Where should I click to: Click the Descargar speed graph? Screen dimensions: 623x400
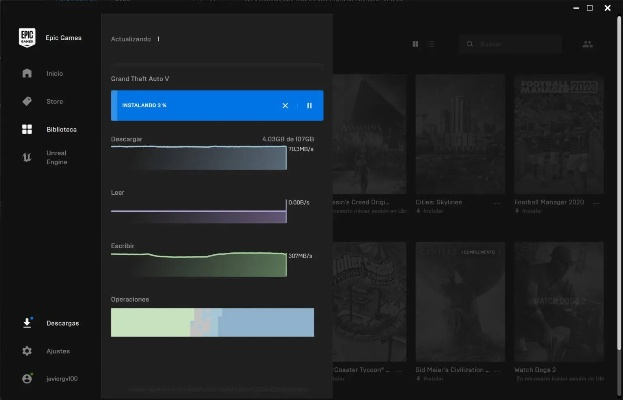pos(199,158)
